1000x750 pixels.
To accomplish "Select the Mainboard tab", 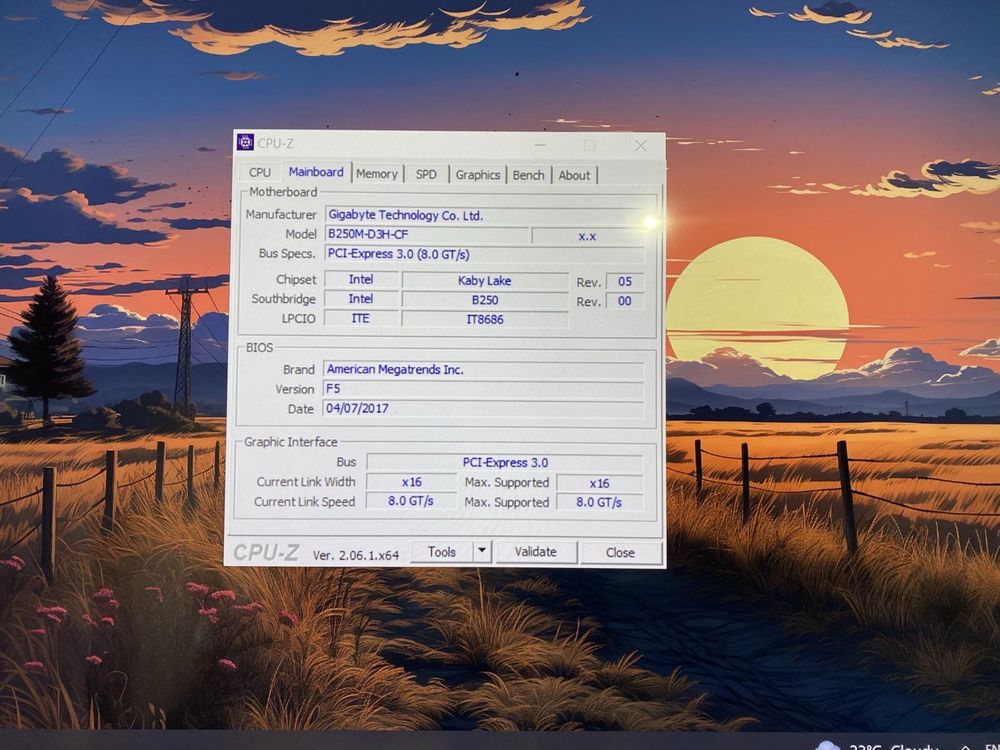I will pyautogui.click(x=316, y=172).
